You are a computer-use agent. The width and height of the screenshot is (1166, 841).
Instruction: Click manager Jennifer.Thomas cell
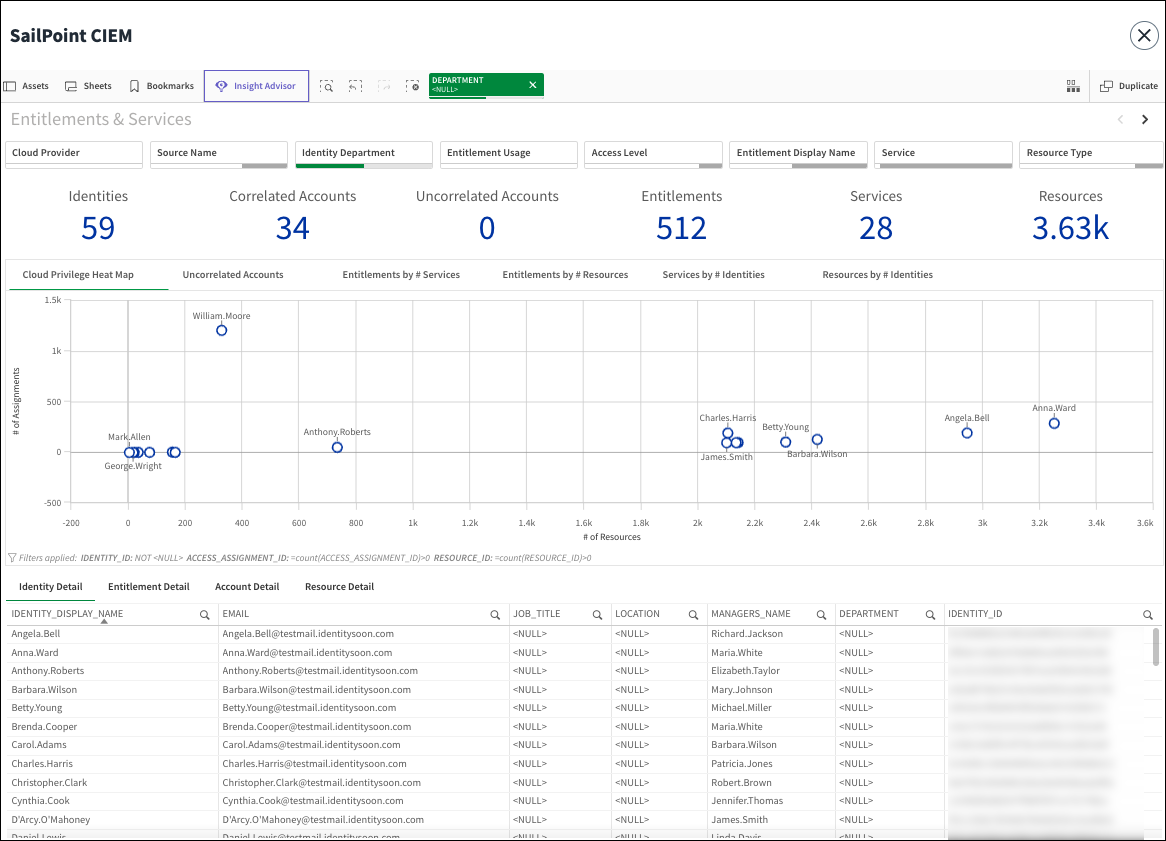[x=771, y=801]
